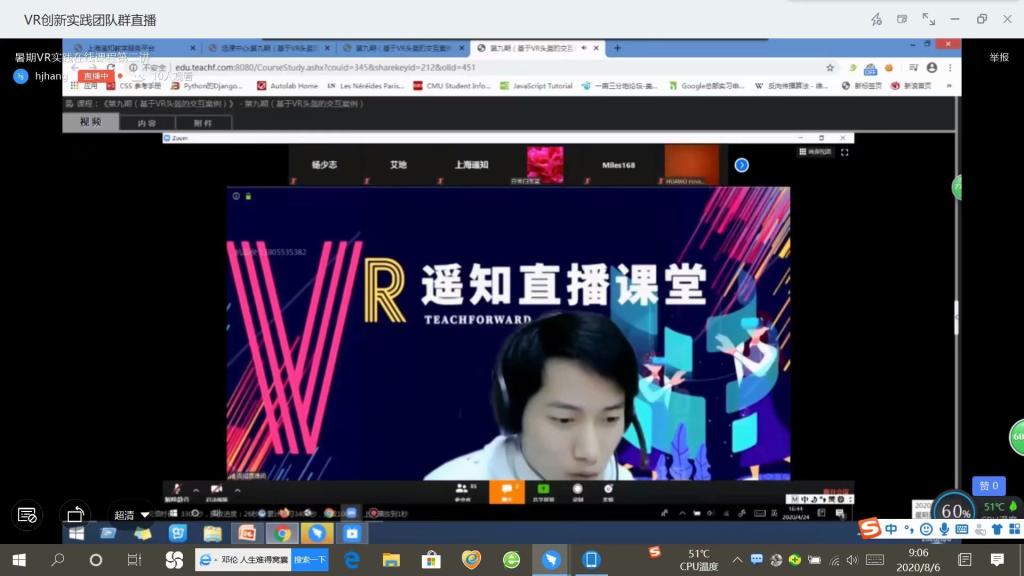The image size is (1024, 576).
Task: Select the 内容 tab on course page
Action: (x=147, y=123)
